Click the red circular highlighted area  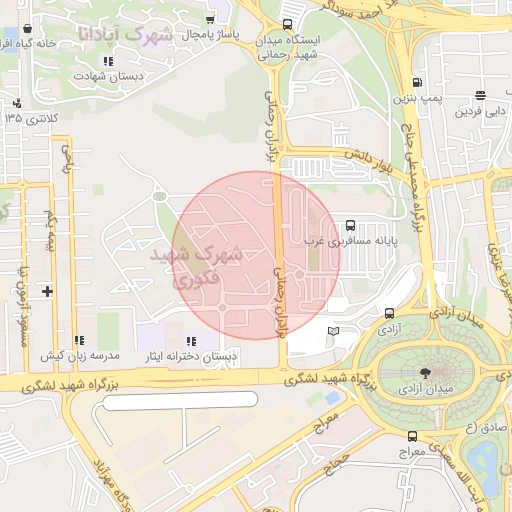coord(256,256)
